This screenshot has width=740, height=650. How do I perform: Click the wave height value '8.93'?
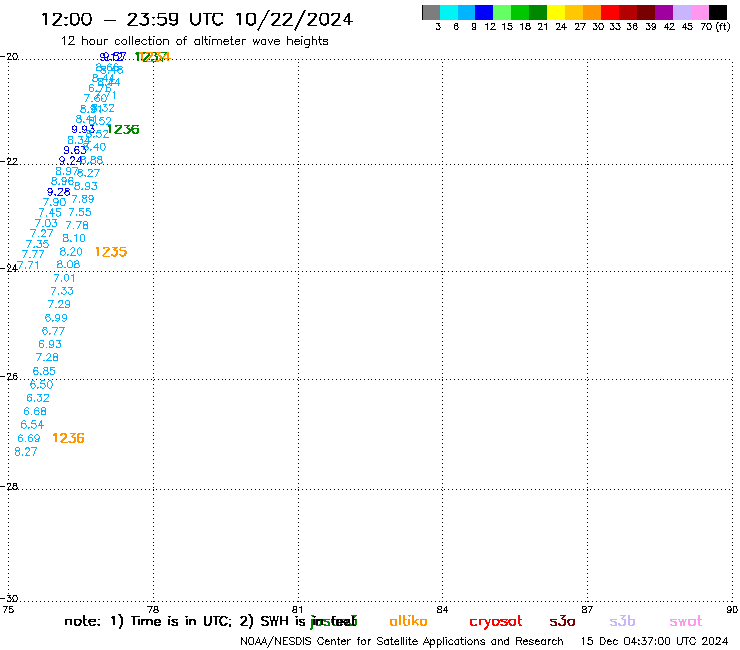pos(86,186)
